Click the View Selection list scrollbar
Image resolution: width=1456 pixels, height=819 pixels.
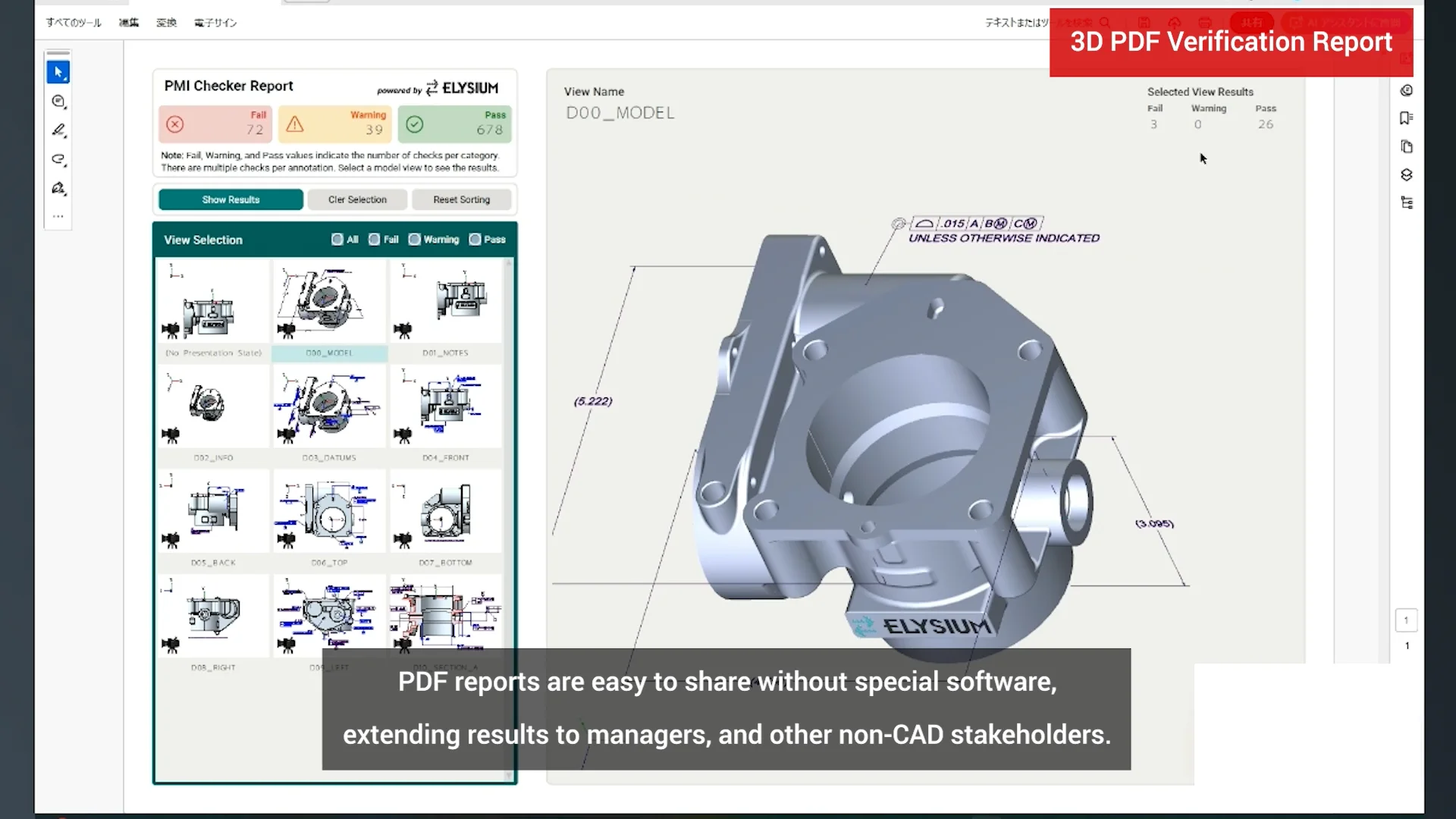(x=510, y=519)
